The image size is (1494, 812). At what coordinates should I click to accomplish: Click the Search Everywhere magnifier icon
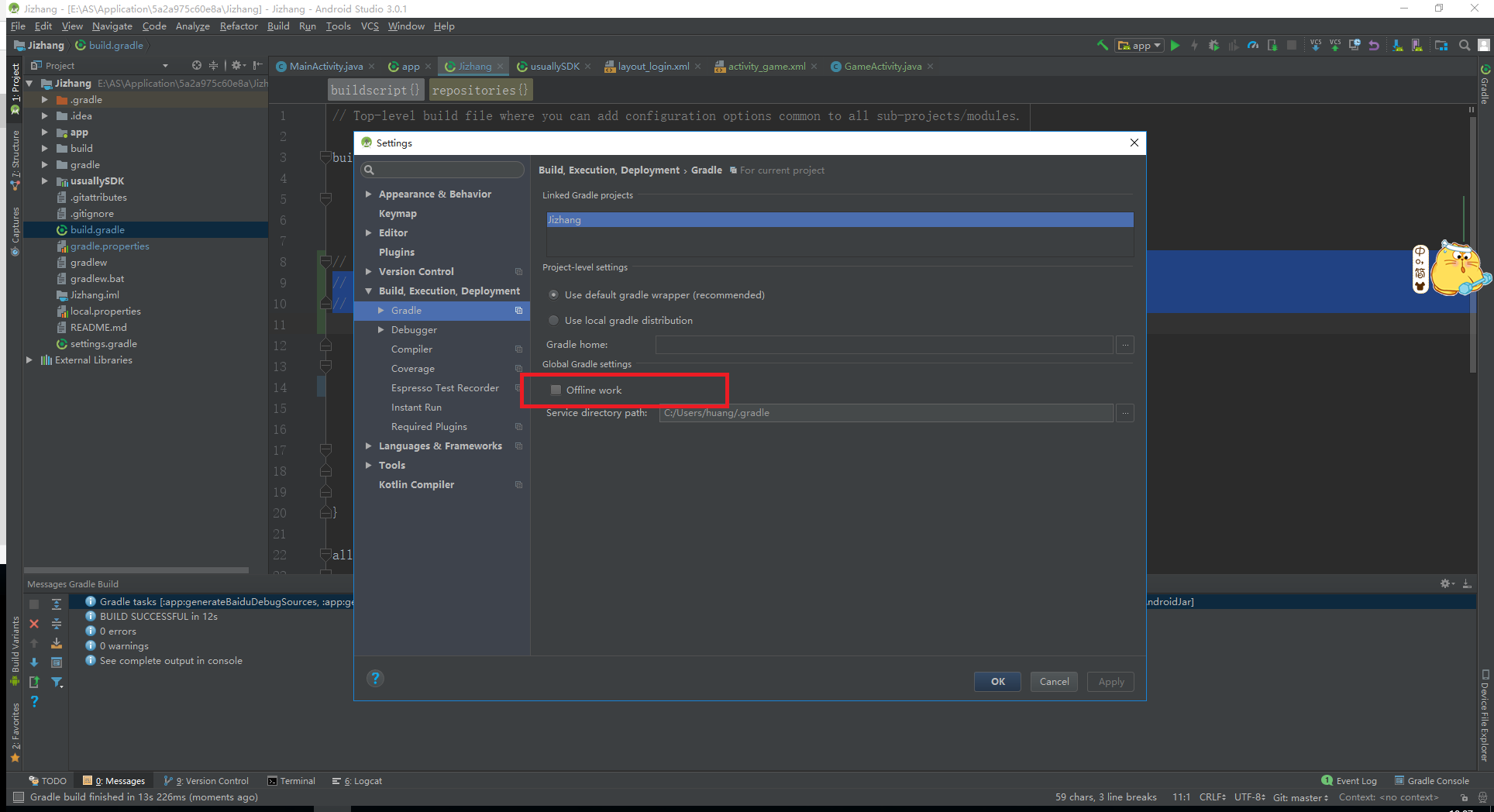[1465, 45]
